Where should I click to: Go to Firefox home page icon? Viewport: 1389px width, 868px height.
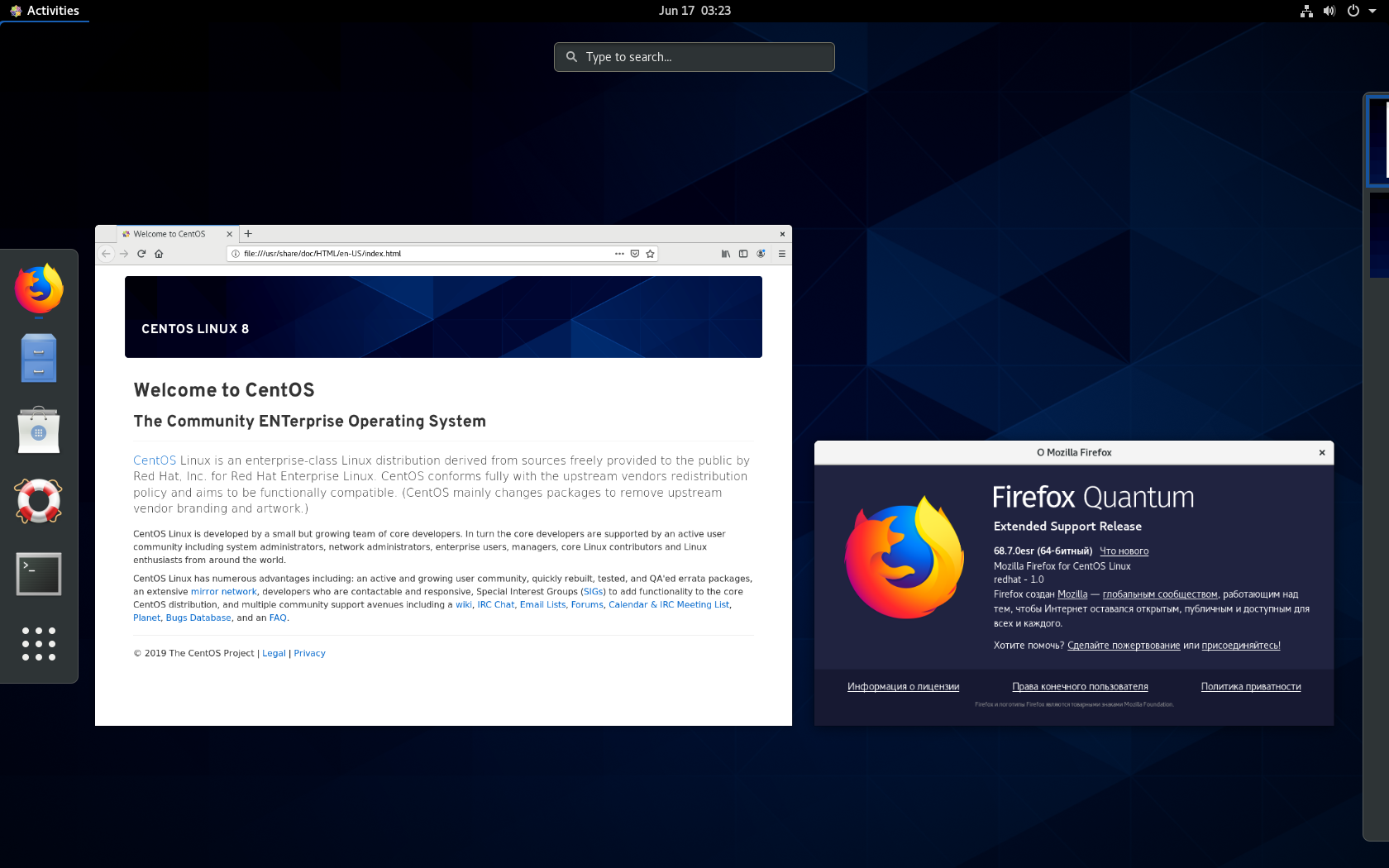tap(159, 254)
